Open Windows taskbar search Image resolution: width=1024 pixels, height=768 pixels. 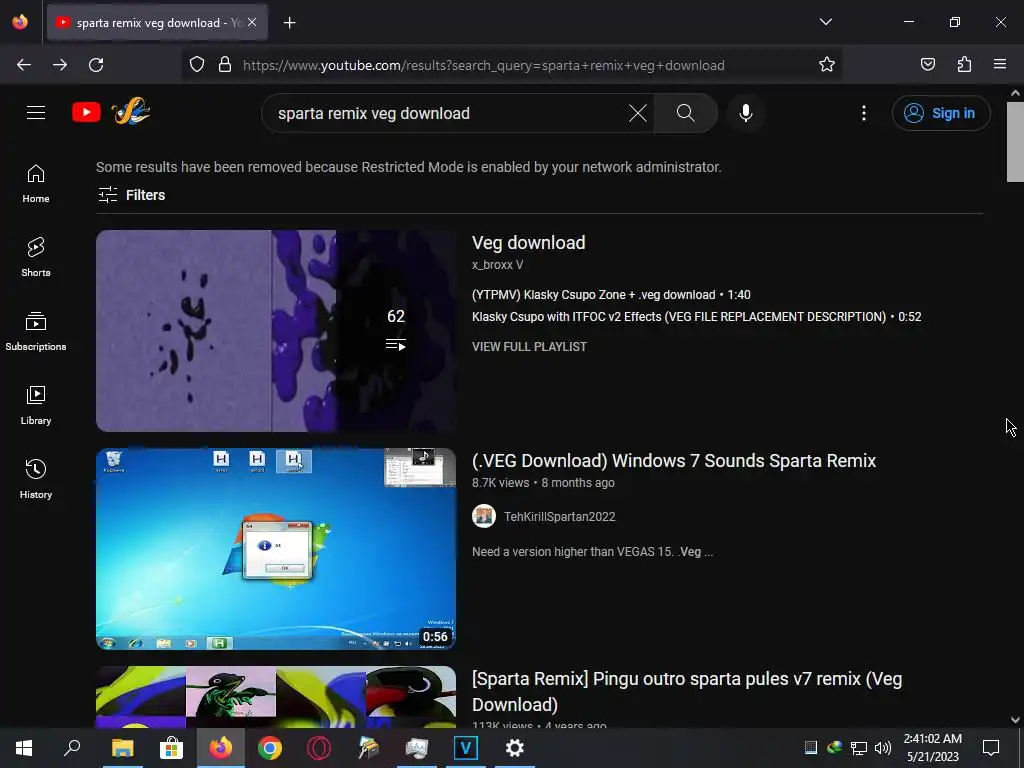click(72, 748)
